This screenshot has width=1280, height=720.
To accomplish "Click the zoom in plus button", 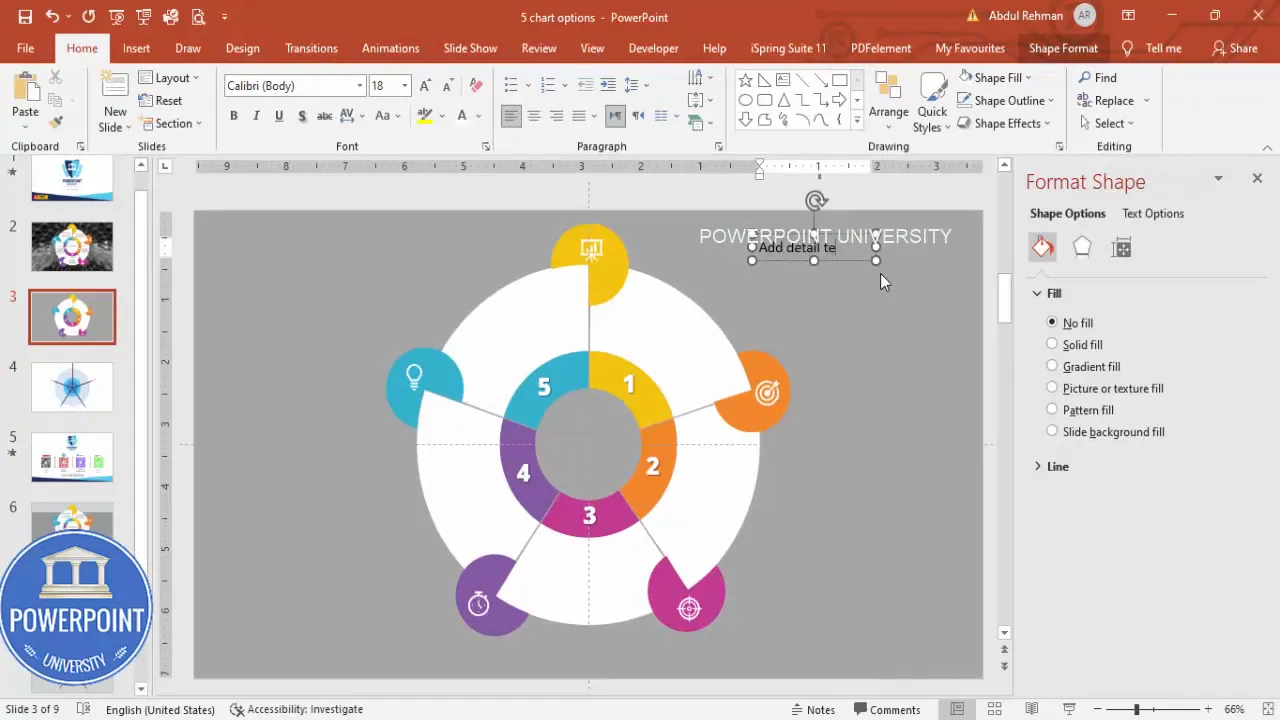I will [1210, 709].
